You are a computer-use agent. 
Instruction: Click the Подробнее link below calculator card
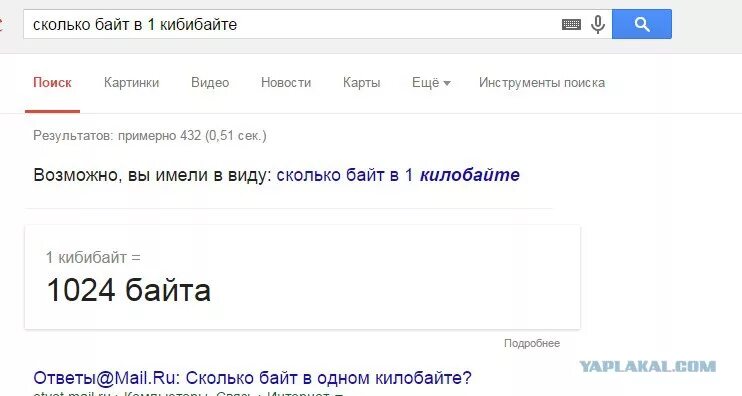tap(532, 343)
